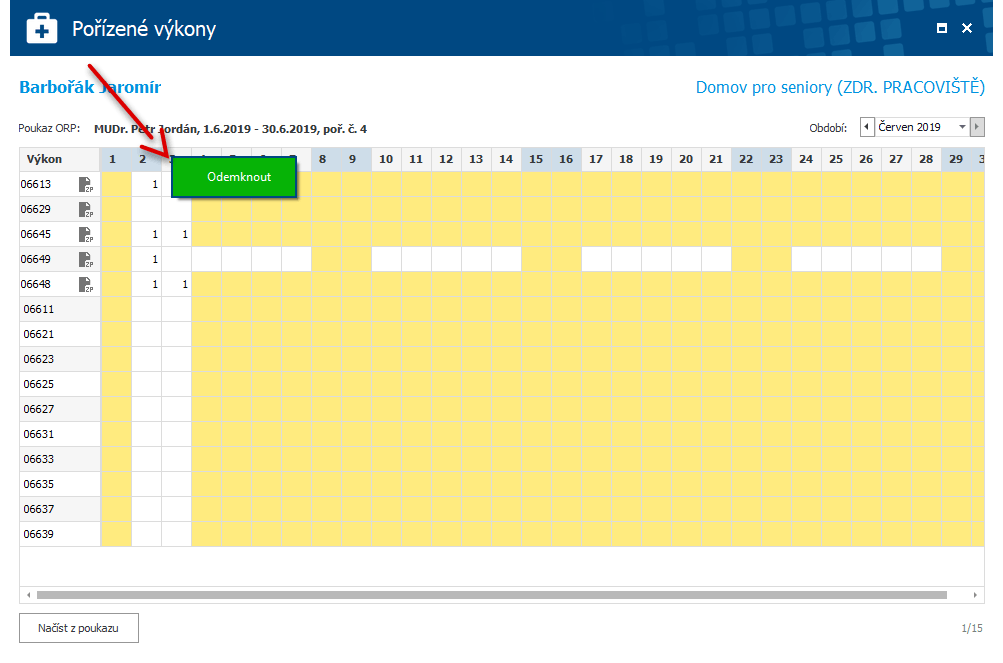Select day 1 column header
The height and width of the screenshot is (663, 1003).
116,159
